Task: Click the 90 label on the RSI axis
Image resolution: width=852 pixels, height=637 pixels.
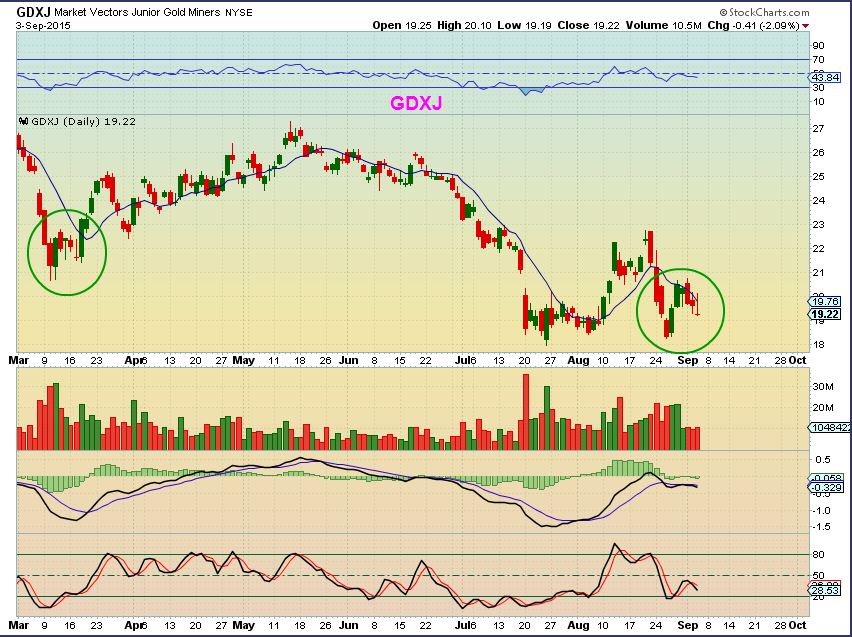Action: click(x=818, y=46)
